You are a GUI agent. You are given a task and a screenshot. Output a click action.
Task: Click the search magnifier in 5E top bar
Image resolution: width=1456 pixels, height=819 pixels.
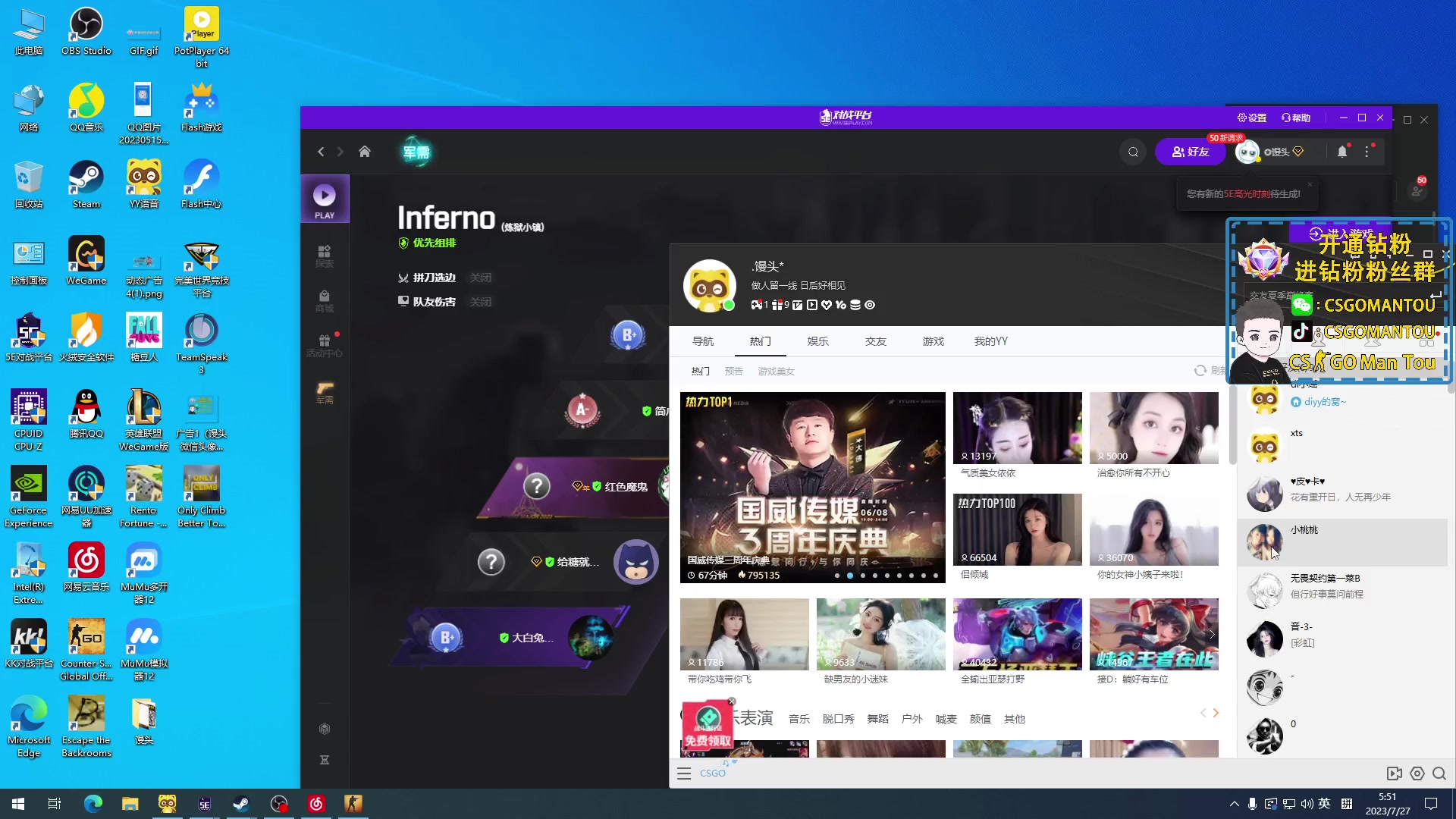click(x=1133, y=152)
